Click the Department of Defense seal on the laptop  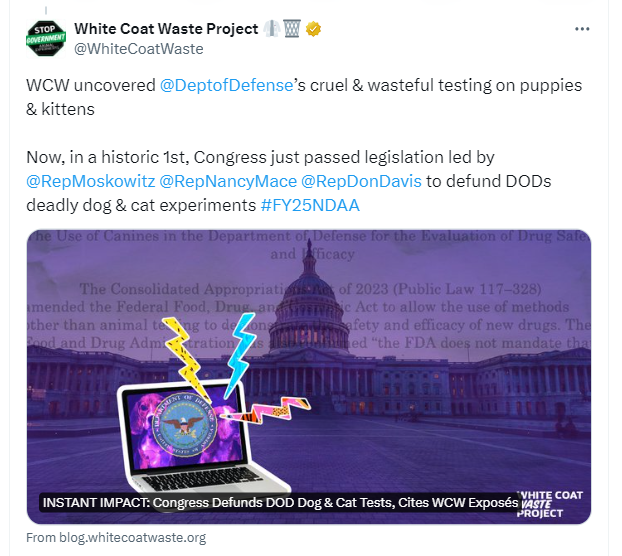[185, 425]
